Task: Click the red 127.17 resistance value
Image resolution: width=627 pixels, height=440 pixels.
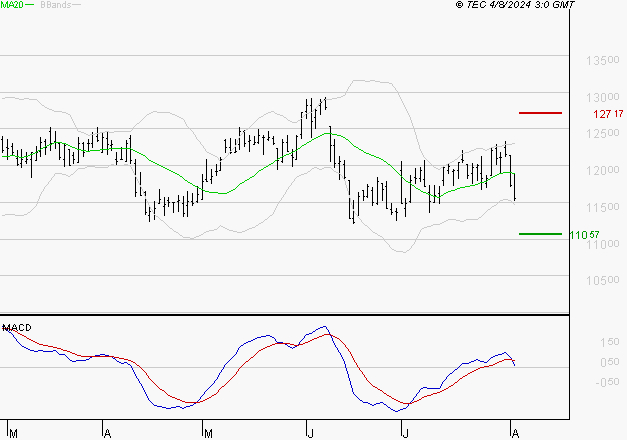Action: click(608, 114)
